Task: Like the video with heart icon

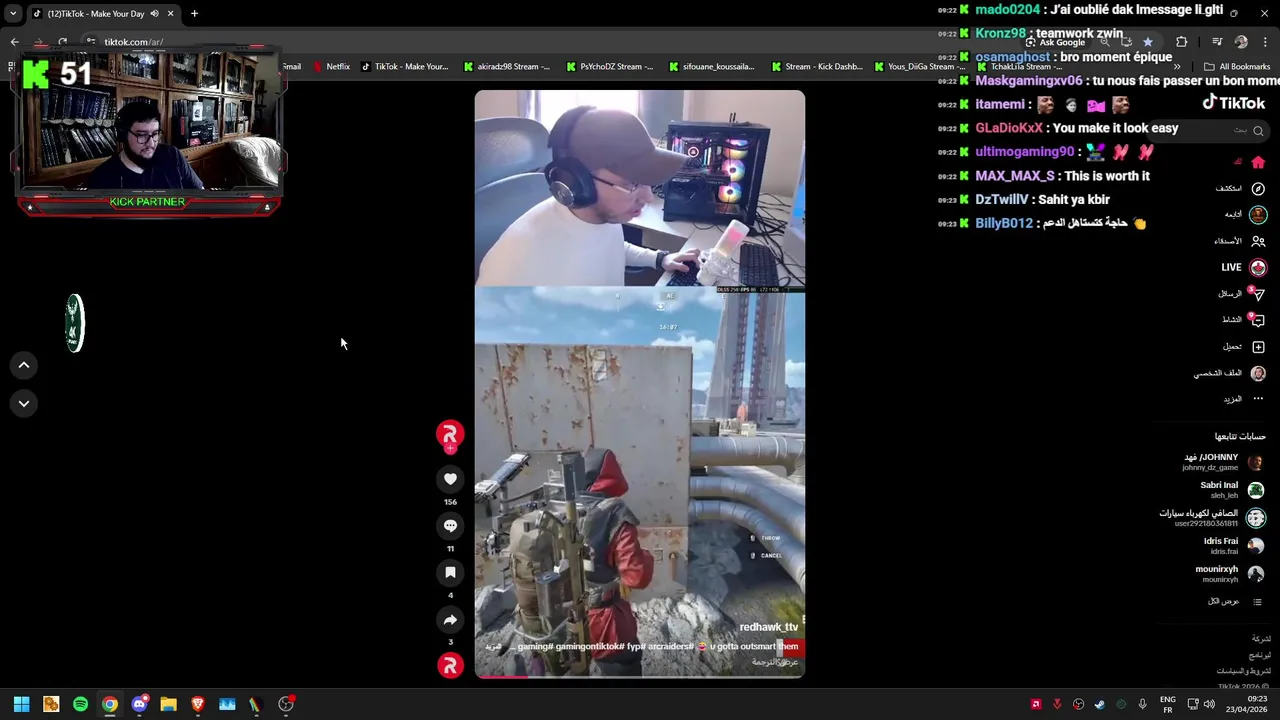Action: [450, 479]
